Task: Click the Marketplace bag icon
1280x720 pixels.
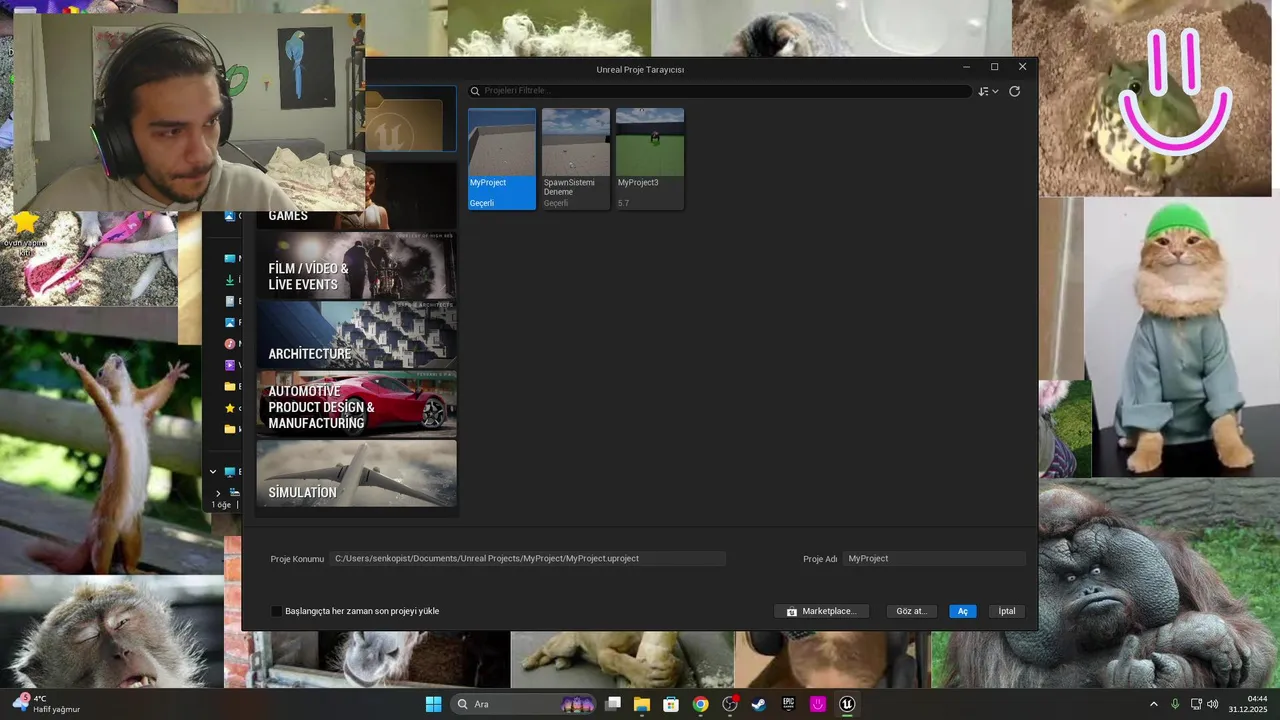Action: coord(792,611)
